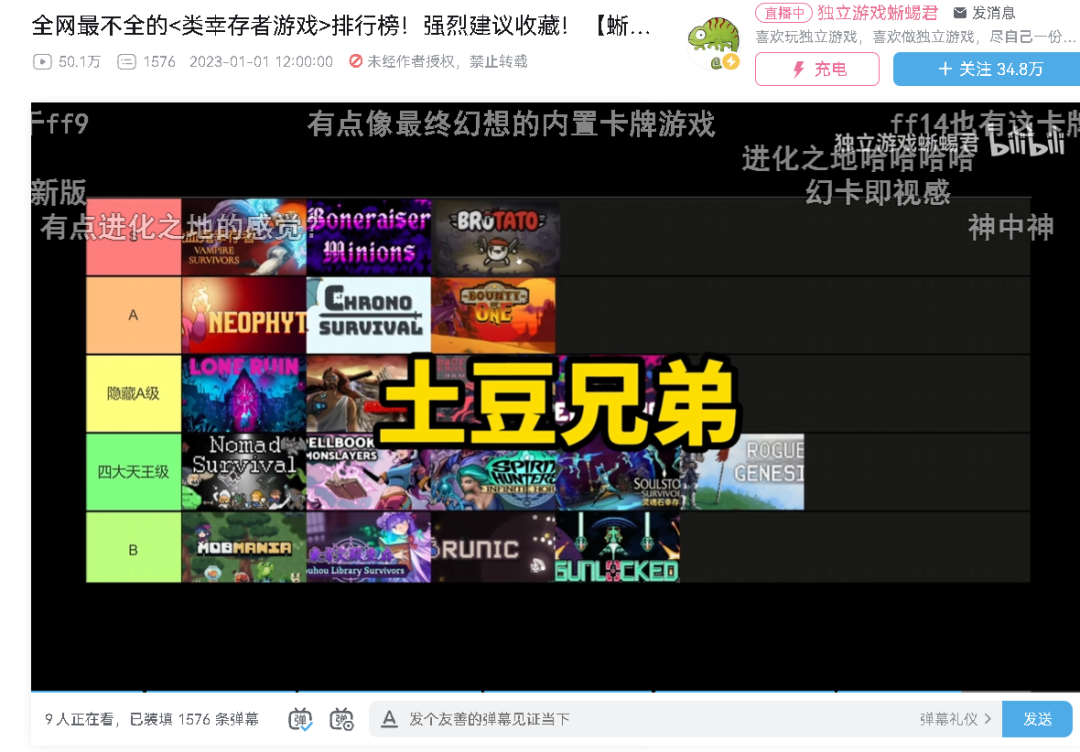Click the video progress bar
The image size is (1080, 752).
(555, 690)
